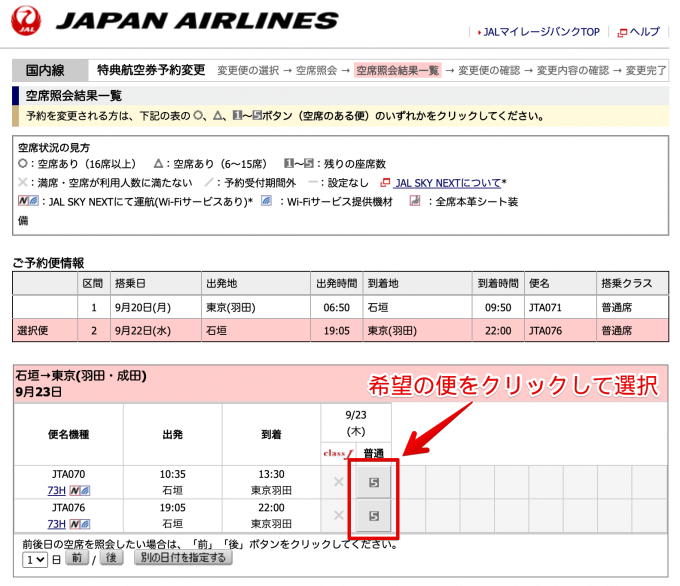The image size is (680, 586).
Task: Click the external-window icon beside ヘルプ
Action: coord(622,33)
